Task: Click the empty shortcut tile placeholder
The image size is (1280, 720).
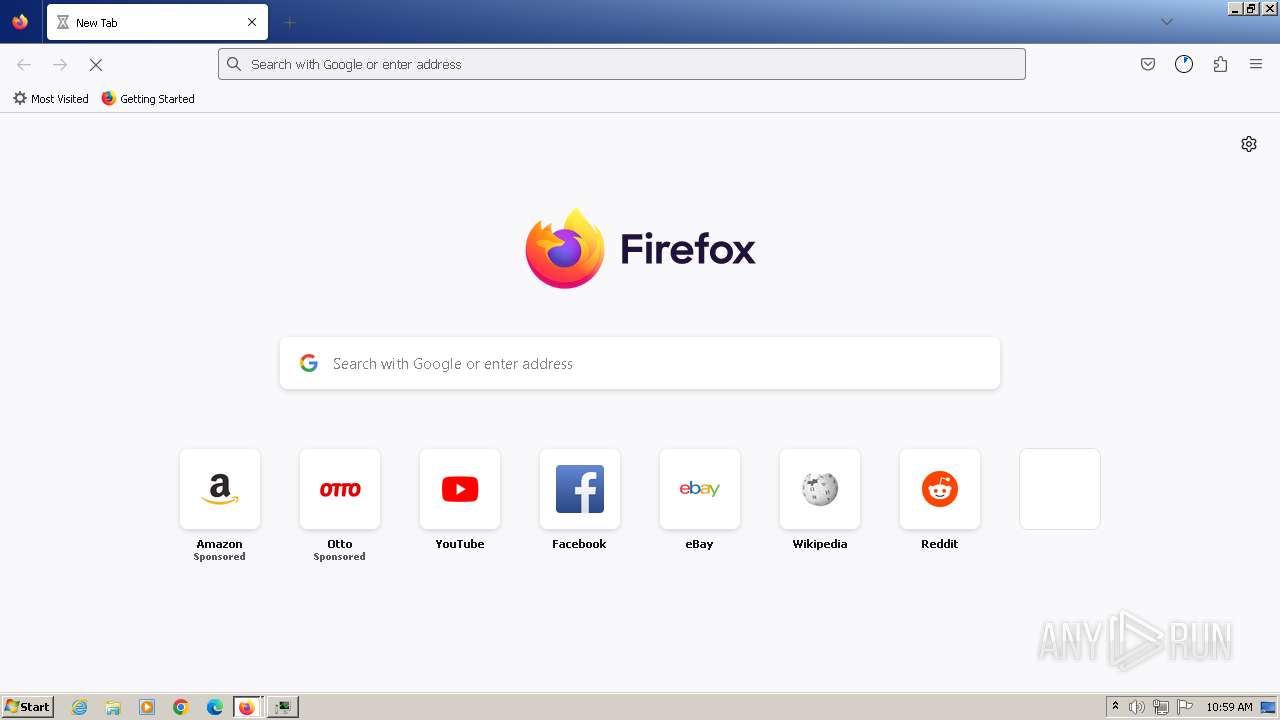Action: [1060, 489]
